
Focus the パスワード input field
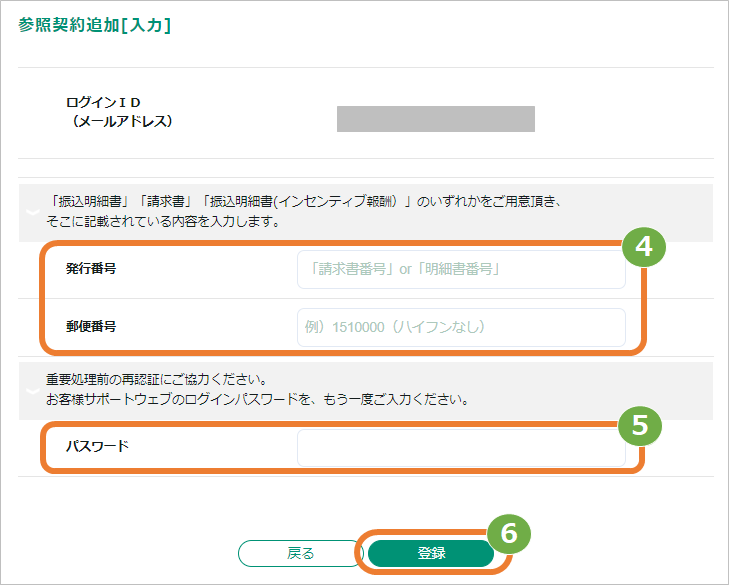tap(461, 448)
